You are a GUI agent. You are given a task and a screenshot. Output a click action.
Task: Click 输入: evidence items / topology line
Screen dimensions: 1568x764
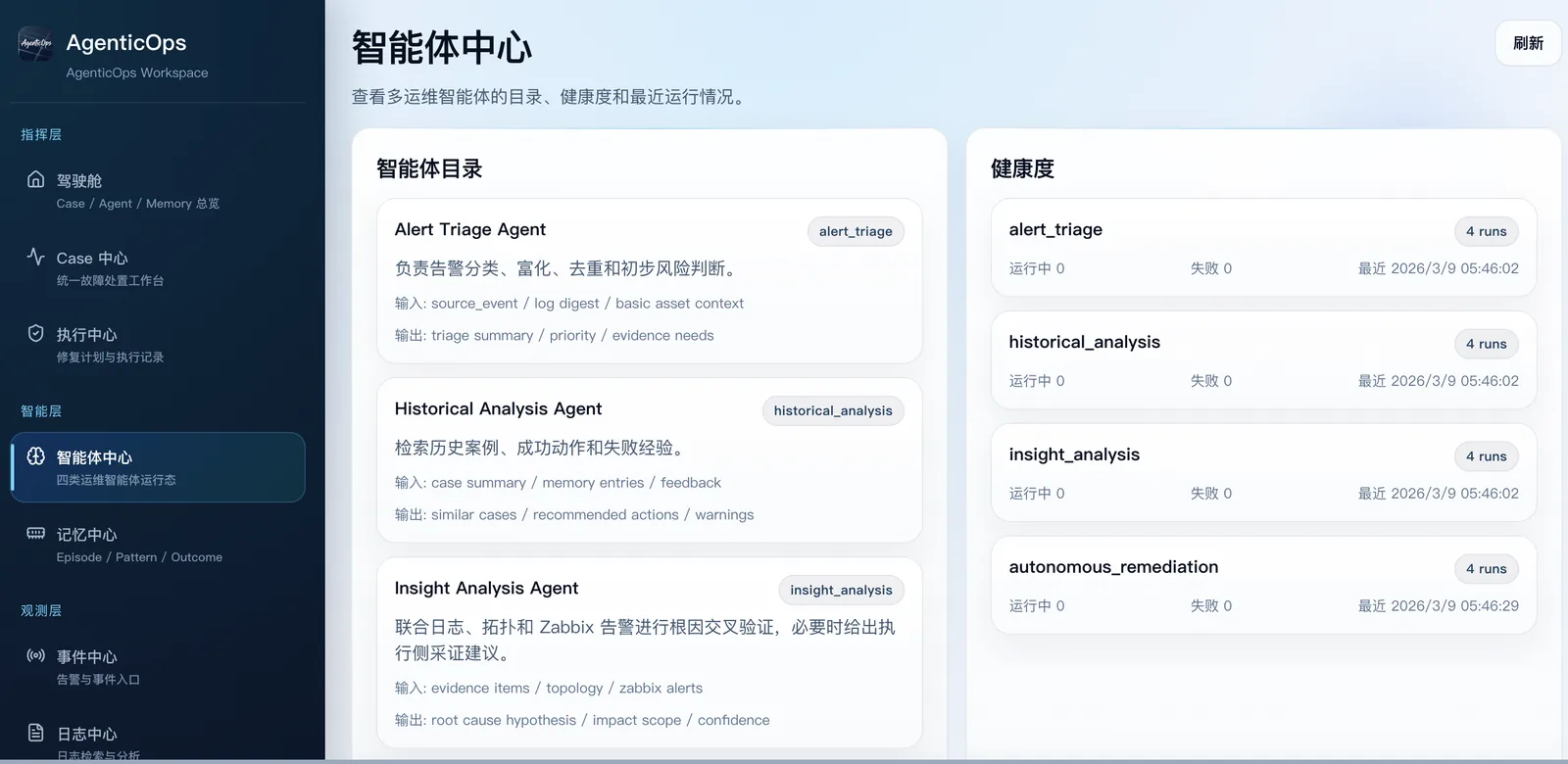pyautogui.click(x=549, y=689)
